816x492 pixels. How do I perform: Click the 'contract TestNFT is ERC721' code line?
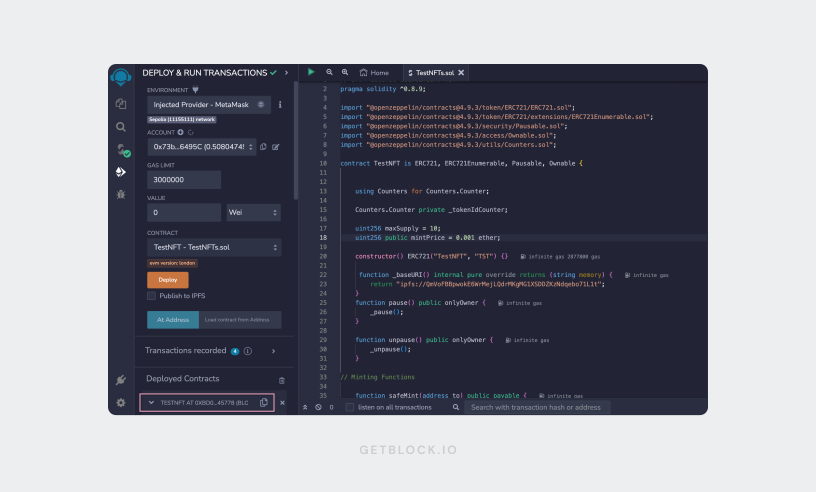pos(462,163)
